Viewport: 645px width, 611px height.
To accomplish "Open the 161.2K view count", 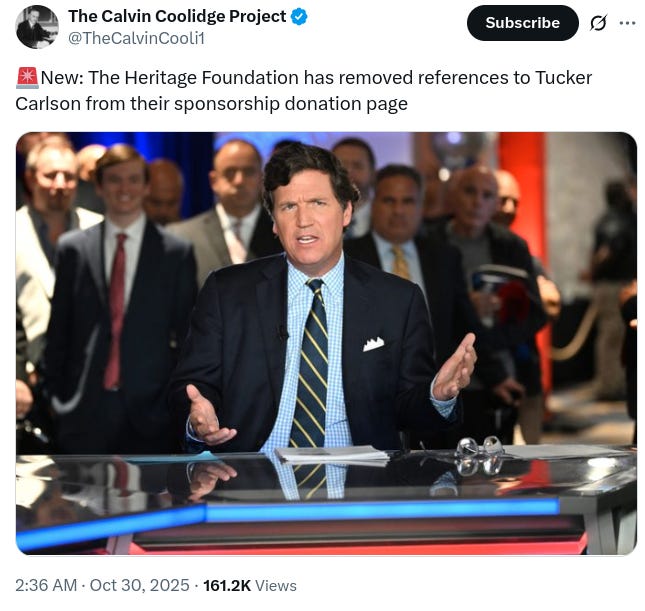I will pos(227,585).
